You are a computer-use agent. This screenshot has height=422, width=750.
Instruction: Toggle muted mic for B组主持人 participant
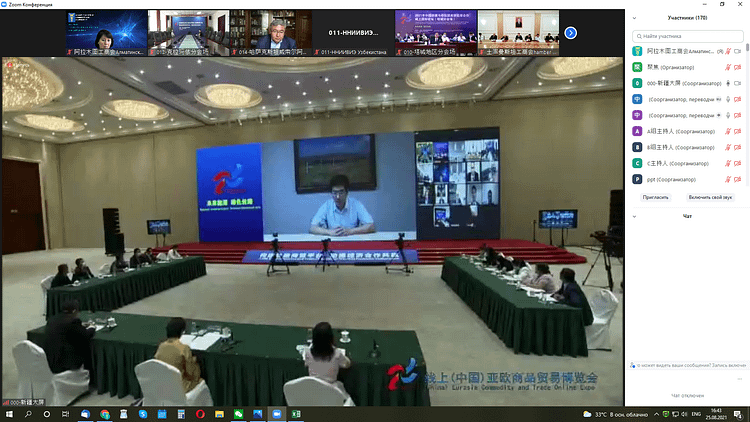(x=728, y=147)
